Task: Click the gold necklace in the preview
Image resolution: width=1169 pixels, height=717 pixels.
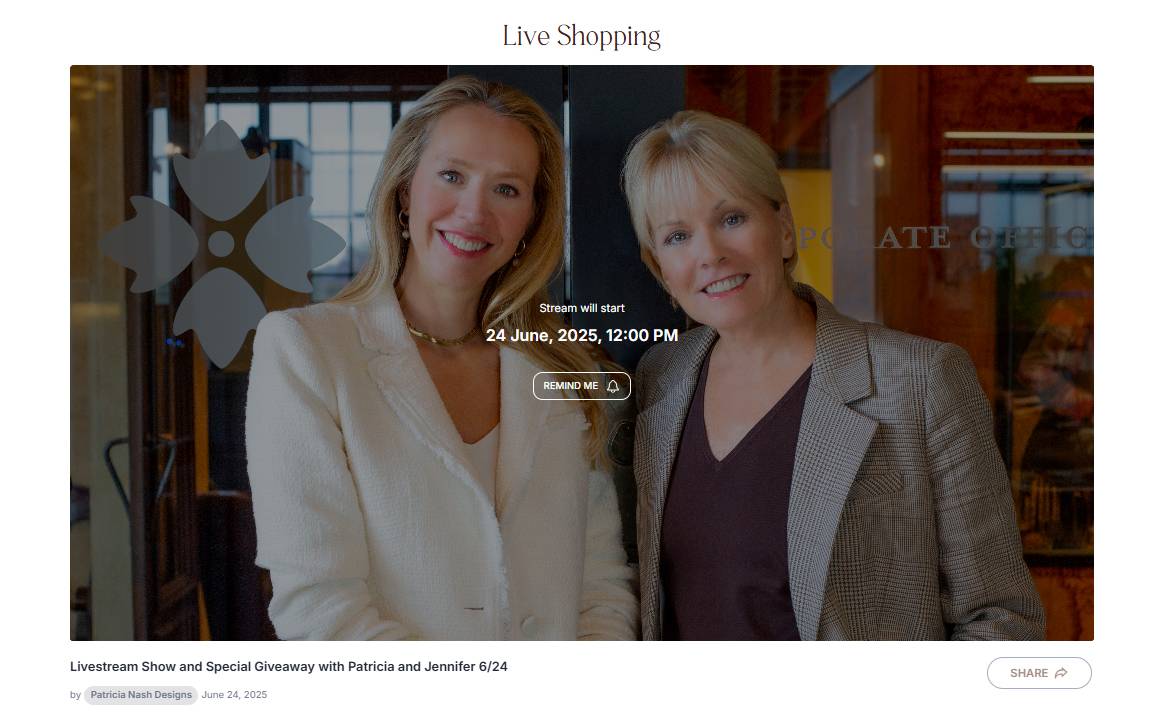Action: tap(440, 335)
